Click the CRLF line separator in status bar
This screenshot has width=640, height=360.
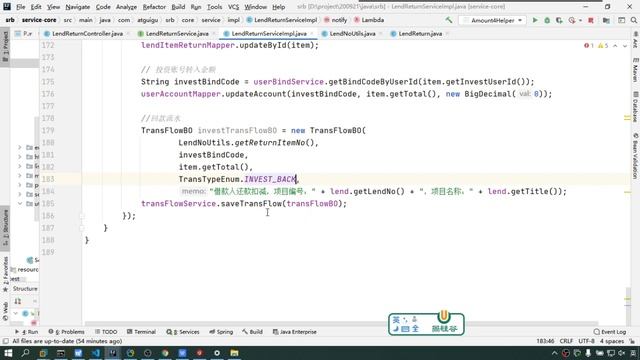click(x=566, y=341)
